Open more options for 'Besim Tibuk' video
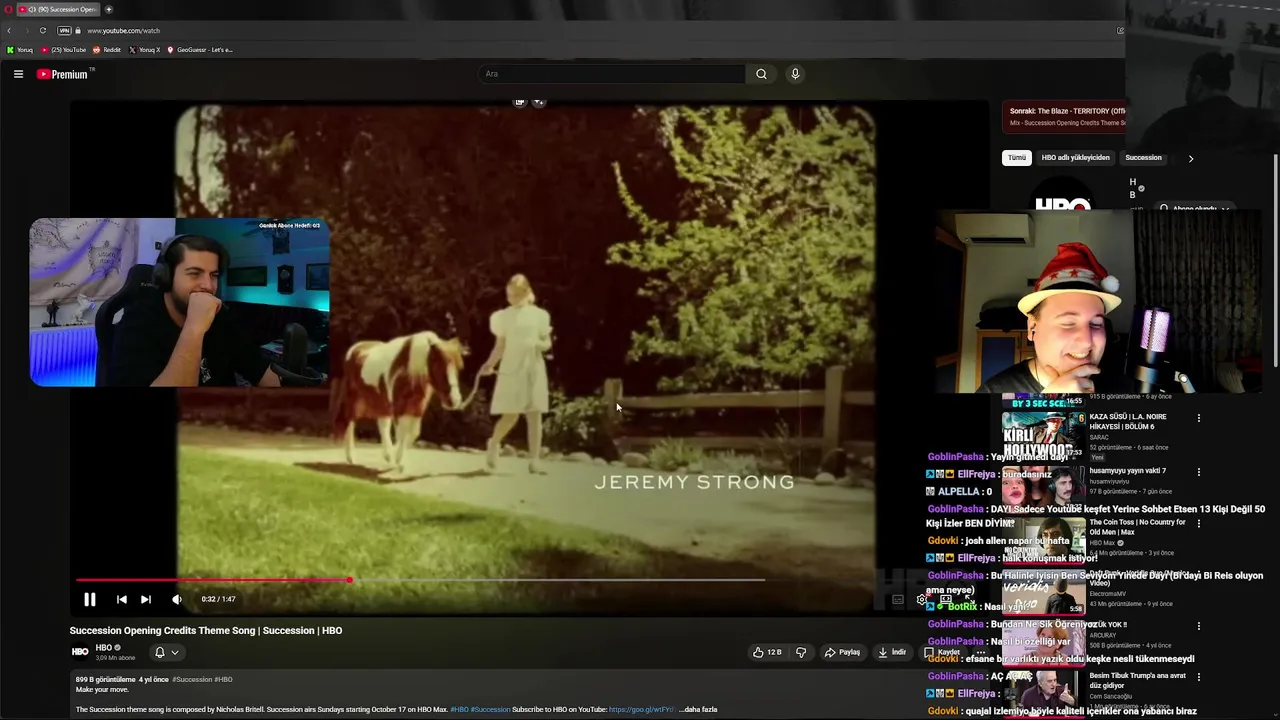 pos(1199,677)
